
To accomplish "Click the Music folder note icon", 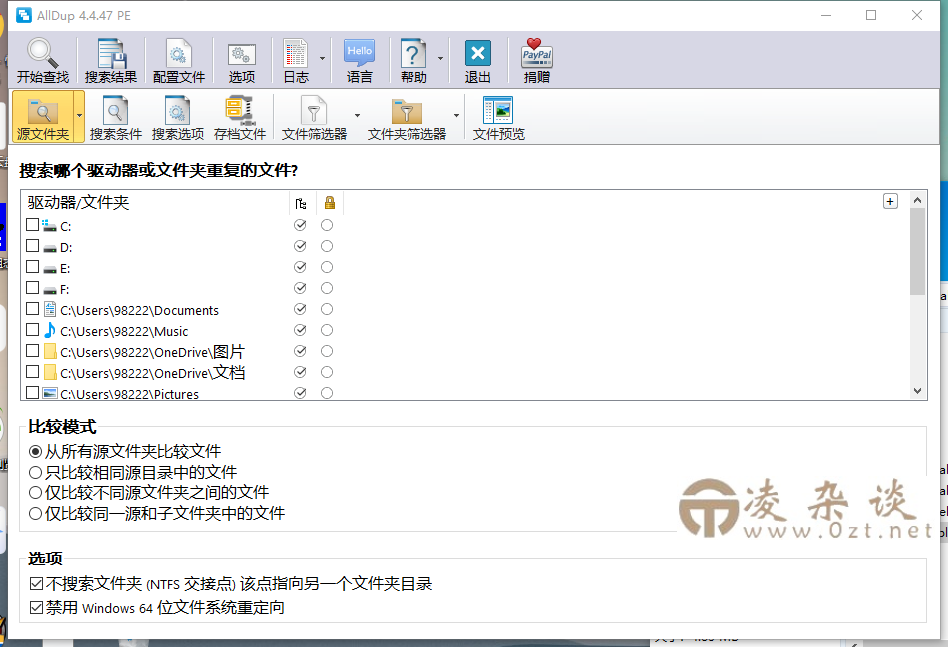I will [x=50, y=330].
